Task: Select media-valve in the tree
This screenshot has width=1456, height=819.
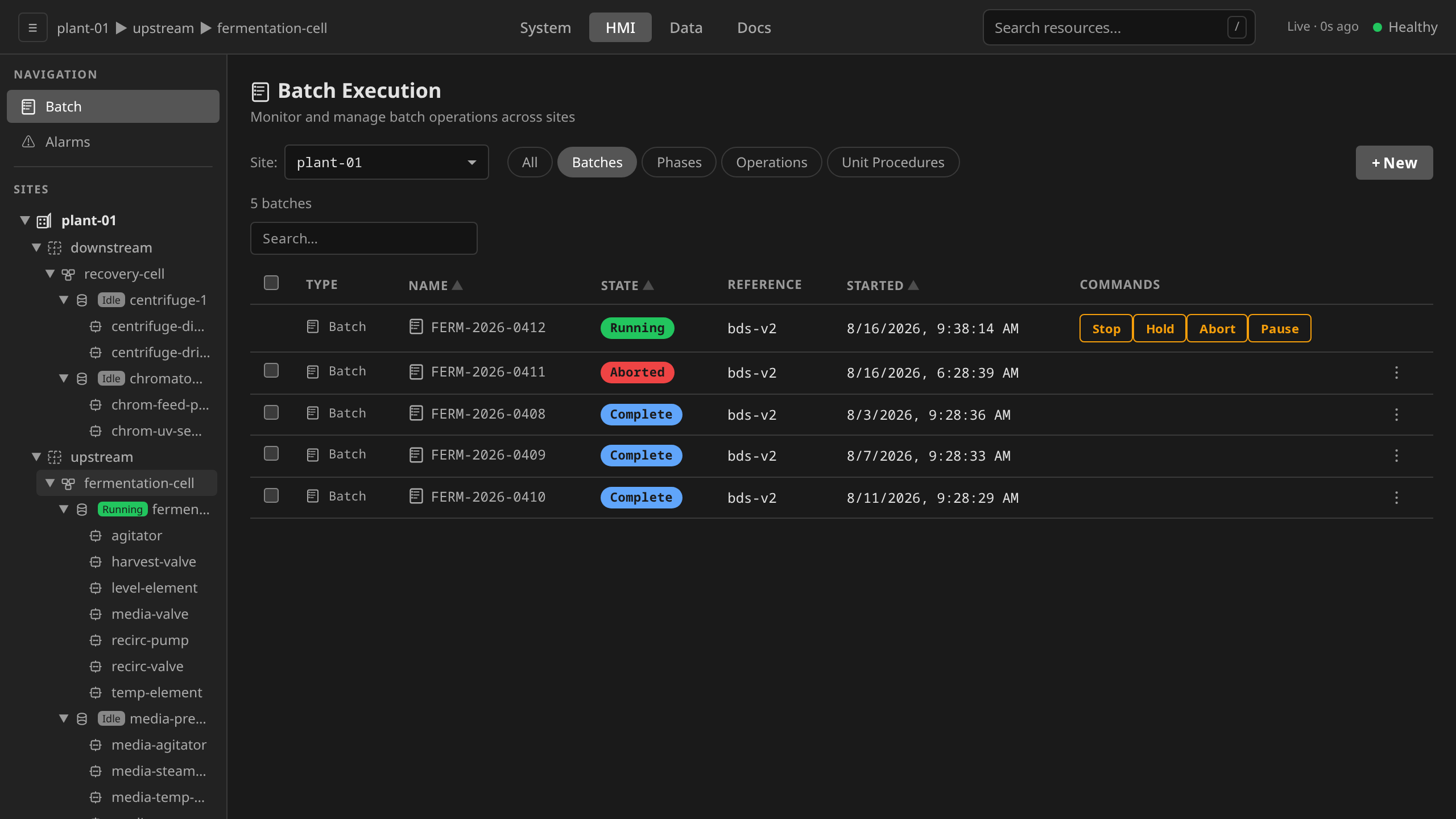Action: point(150,614)
